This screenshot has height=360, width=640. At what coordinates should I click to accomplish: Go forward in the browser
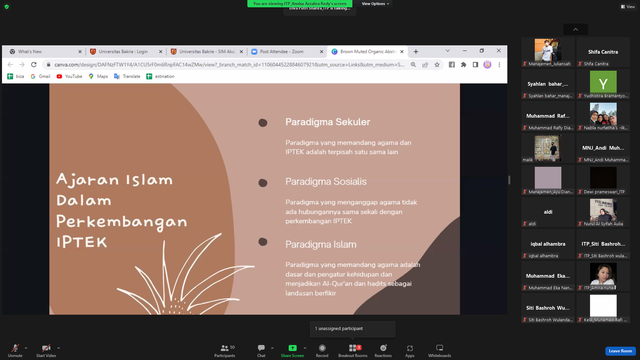click(22, 64)
